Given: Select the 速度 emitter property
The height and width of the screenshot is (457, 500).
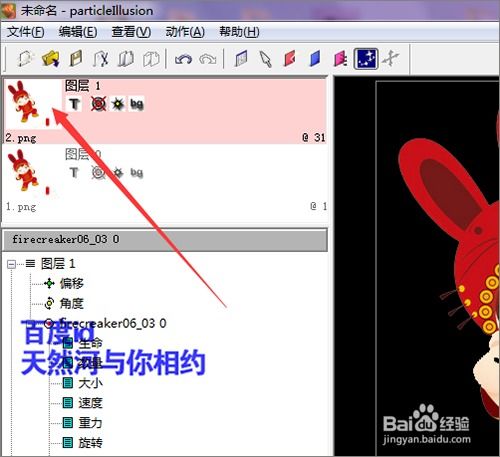Looking at the screenshot, I should pyautogui.click(x=90, y=403).
